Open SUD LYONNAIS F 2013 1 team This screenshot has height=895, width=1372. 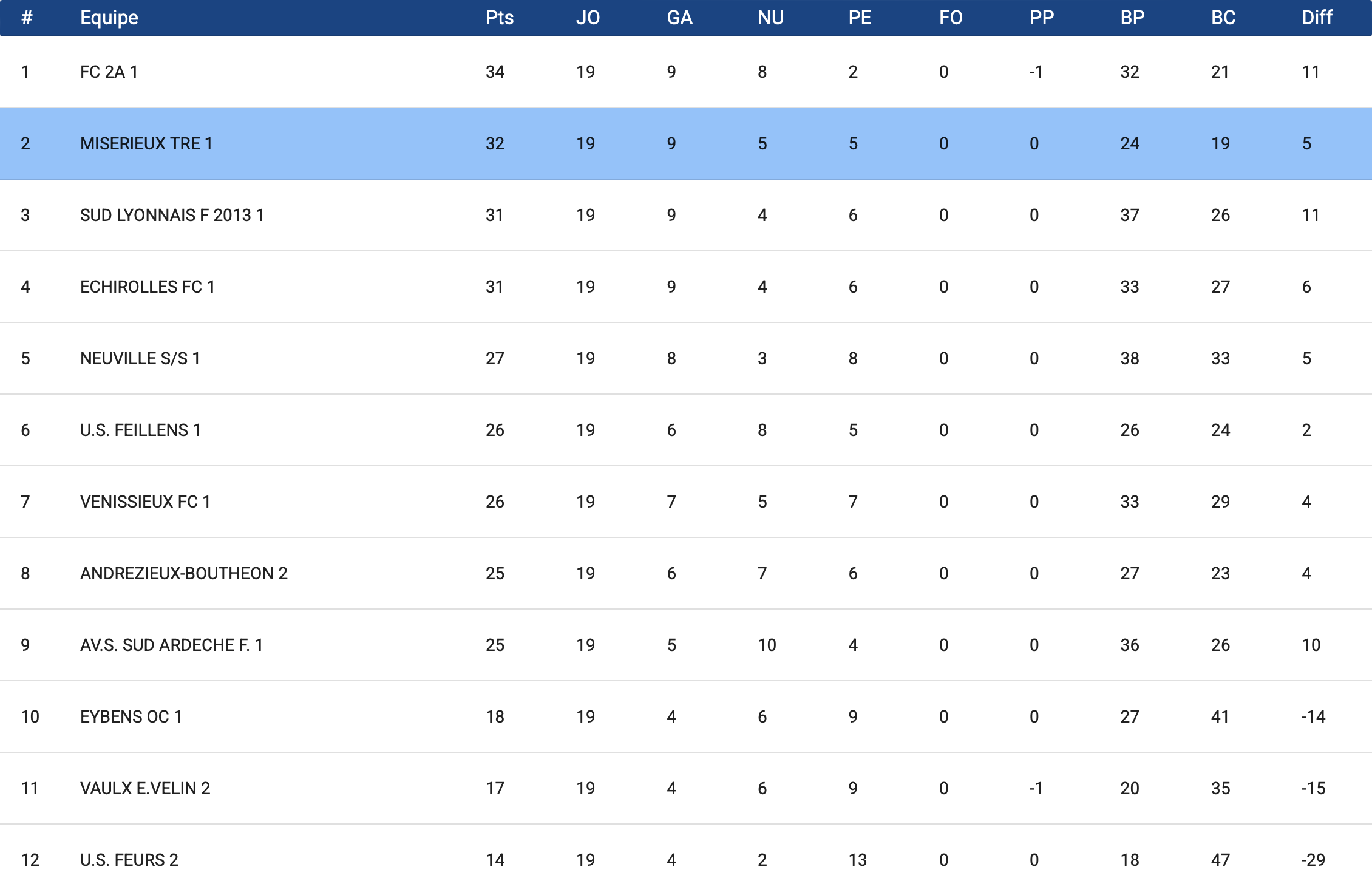coord(172,215)
